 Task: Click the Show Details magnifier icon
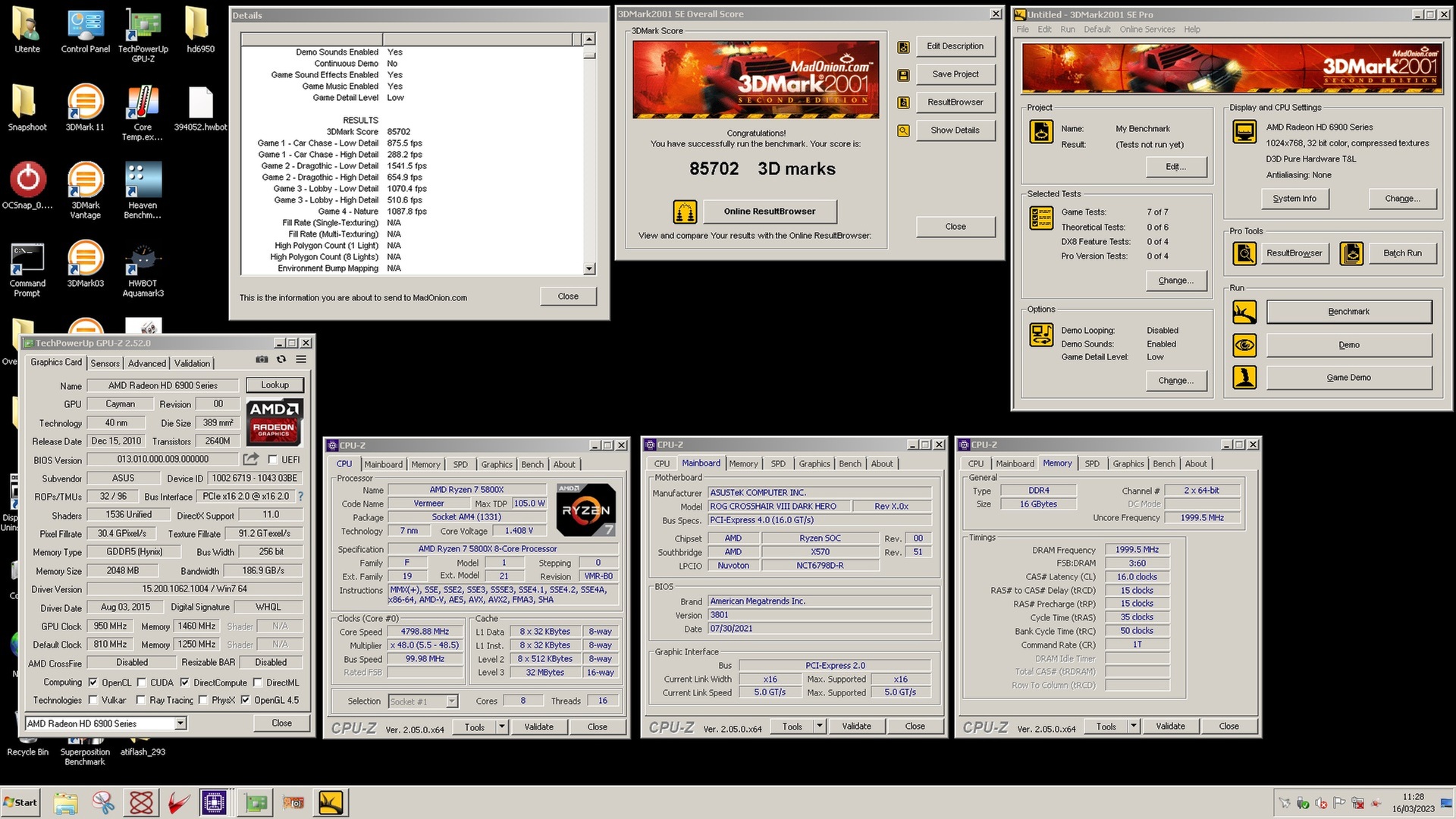coord(903,130)
